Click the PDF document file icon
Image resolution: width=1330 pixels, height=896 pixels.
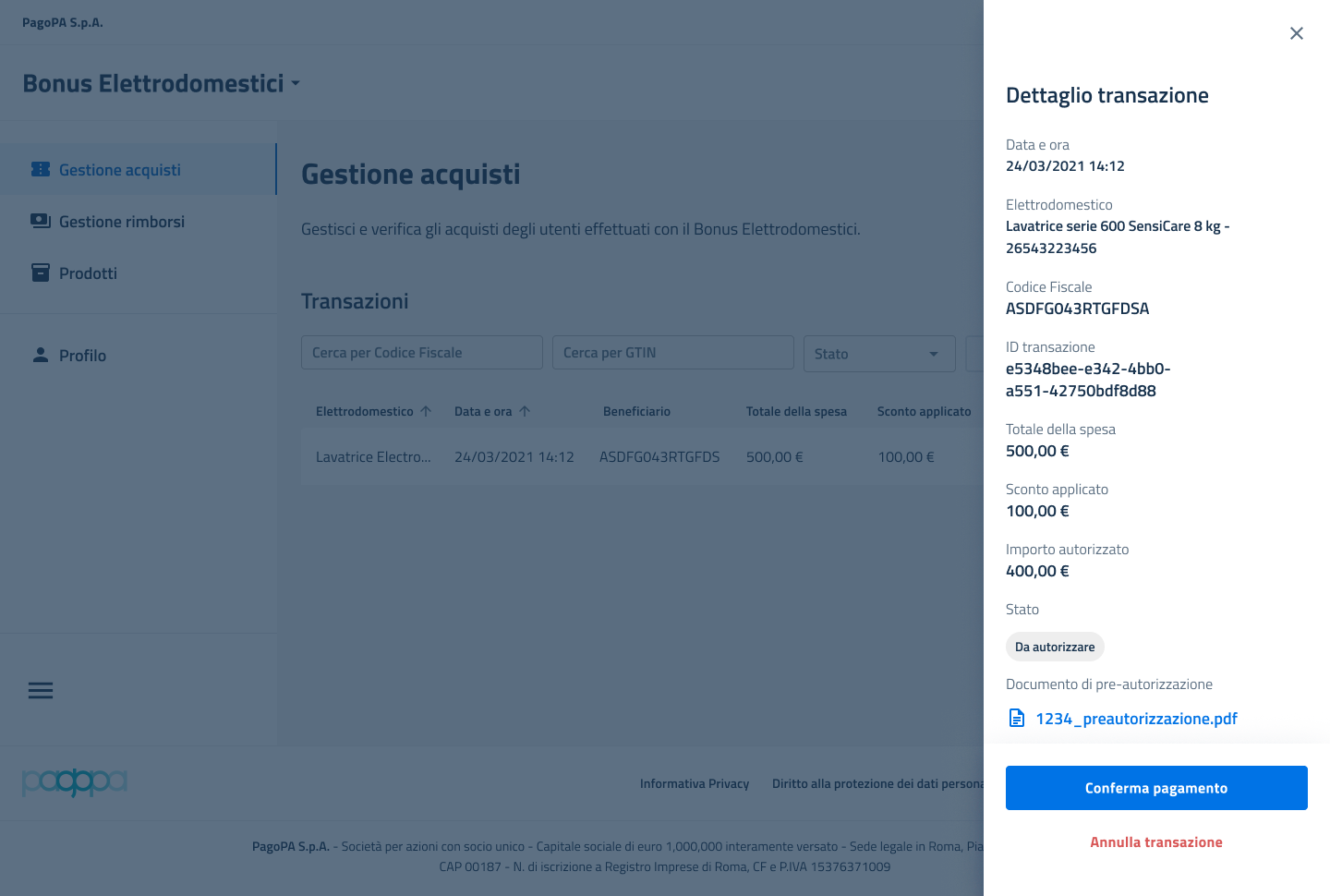pos(1017,719)
